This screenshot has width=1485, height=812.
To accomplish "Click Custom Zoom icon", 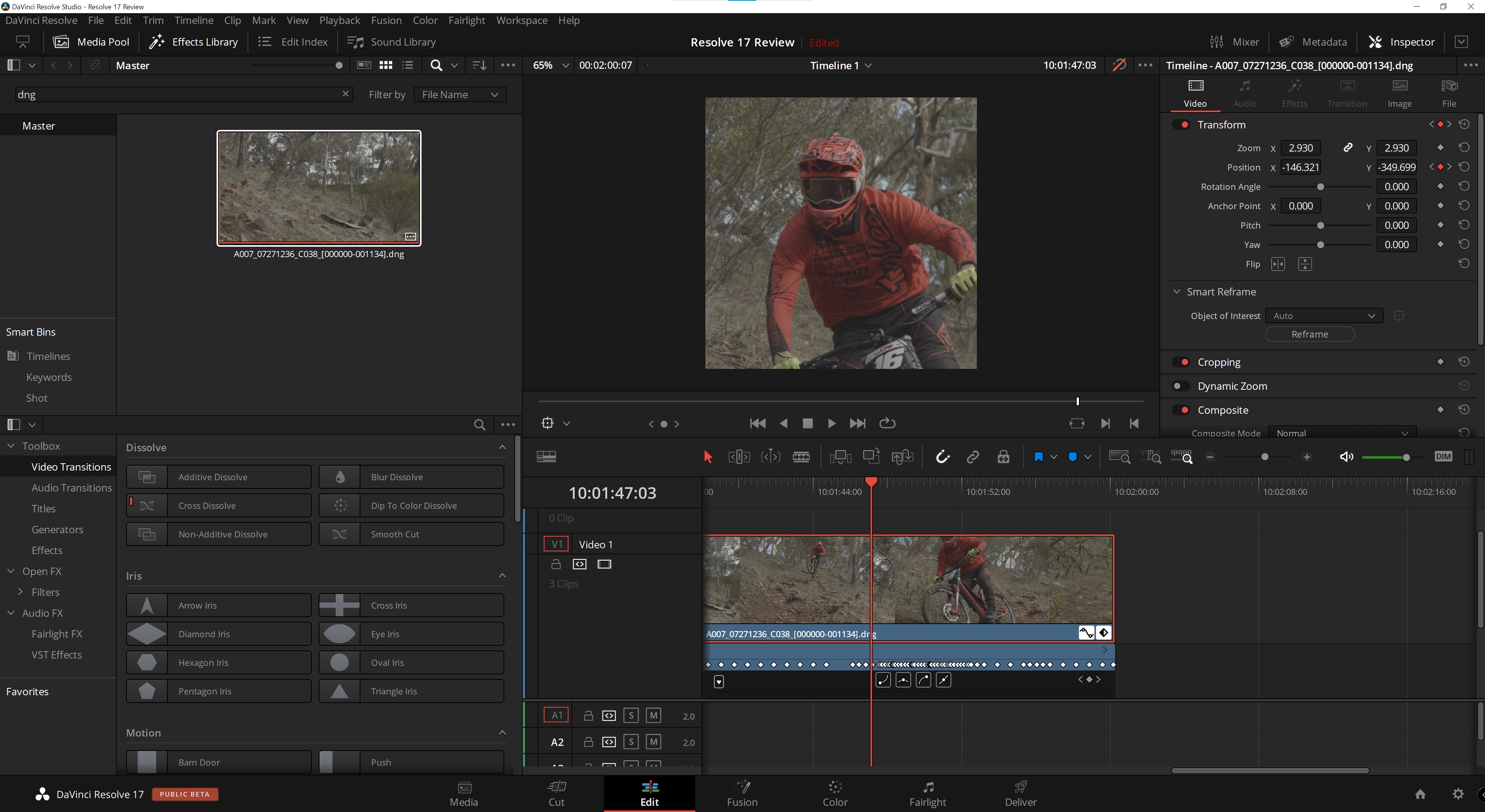I will point(1181,456).
